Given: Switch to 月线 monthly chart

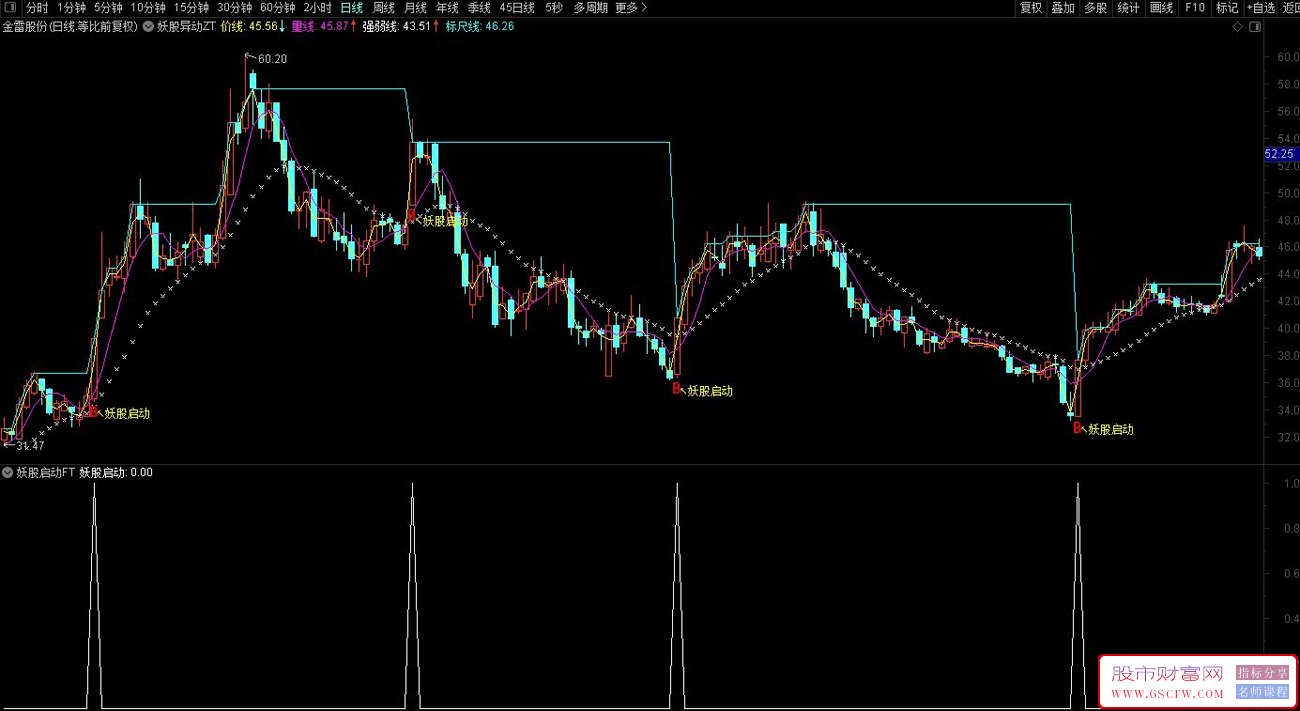Looking at the screenshot, I should 415,7.
